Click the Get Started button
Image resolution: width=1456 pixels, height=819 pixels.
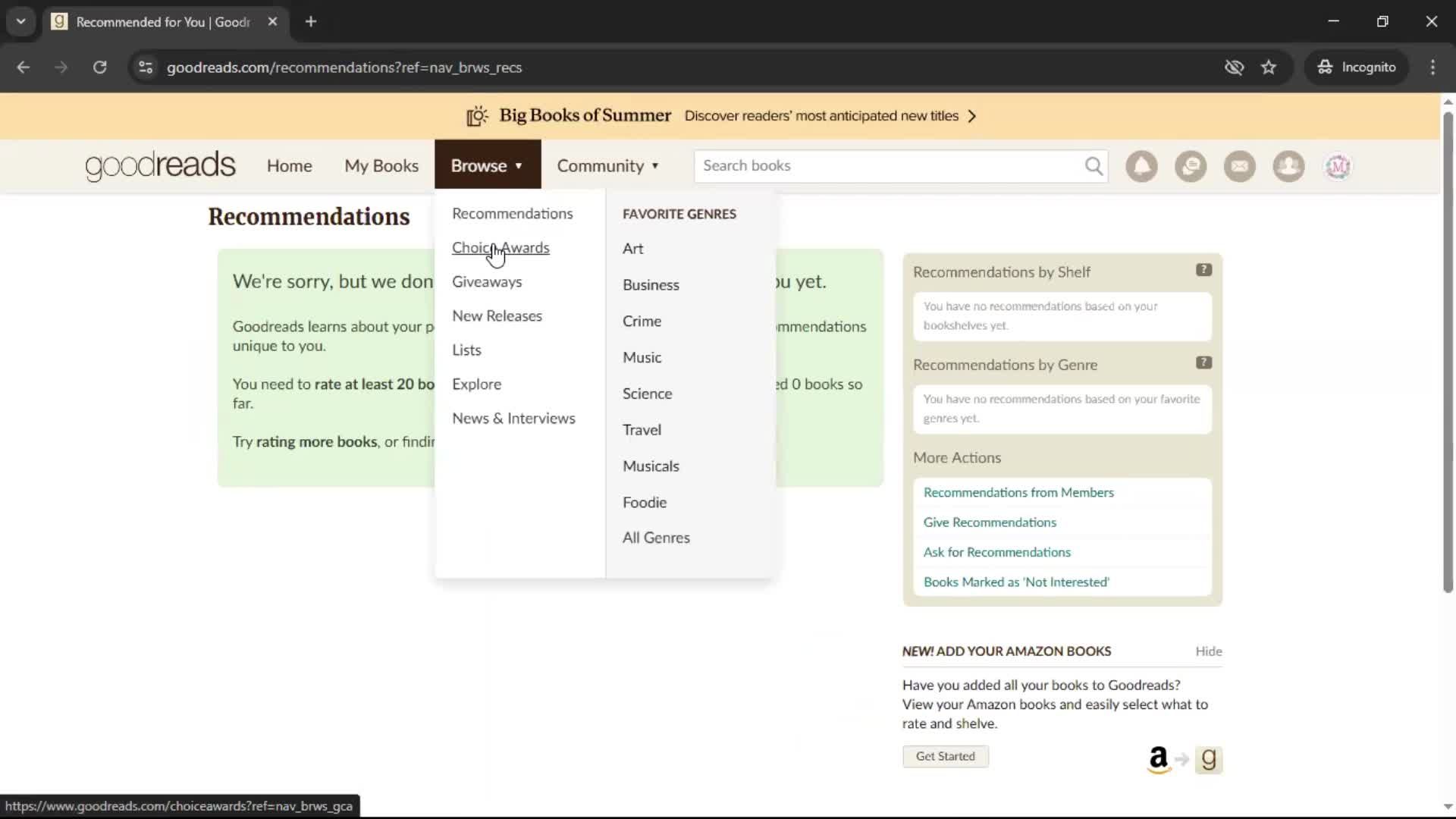click(x=945, y=756)
